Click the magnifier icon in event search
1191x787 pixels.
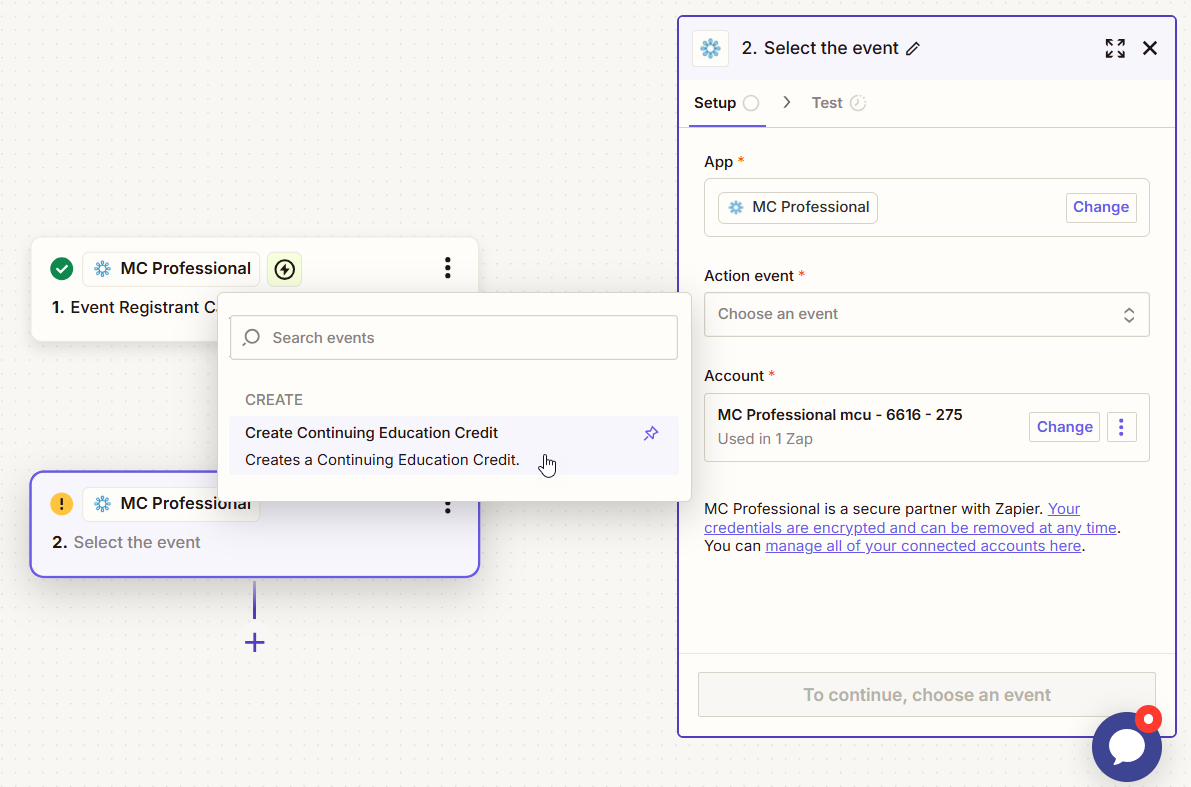coord(252,337)
